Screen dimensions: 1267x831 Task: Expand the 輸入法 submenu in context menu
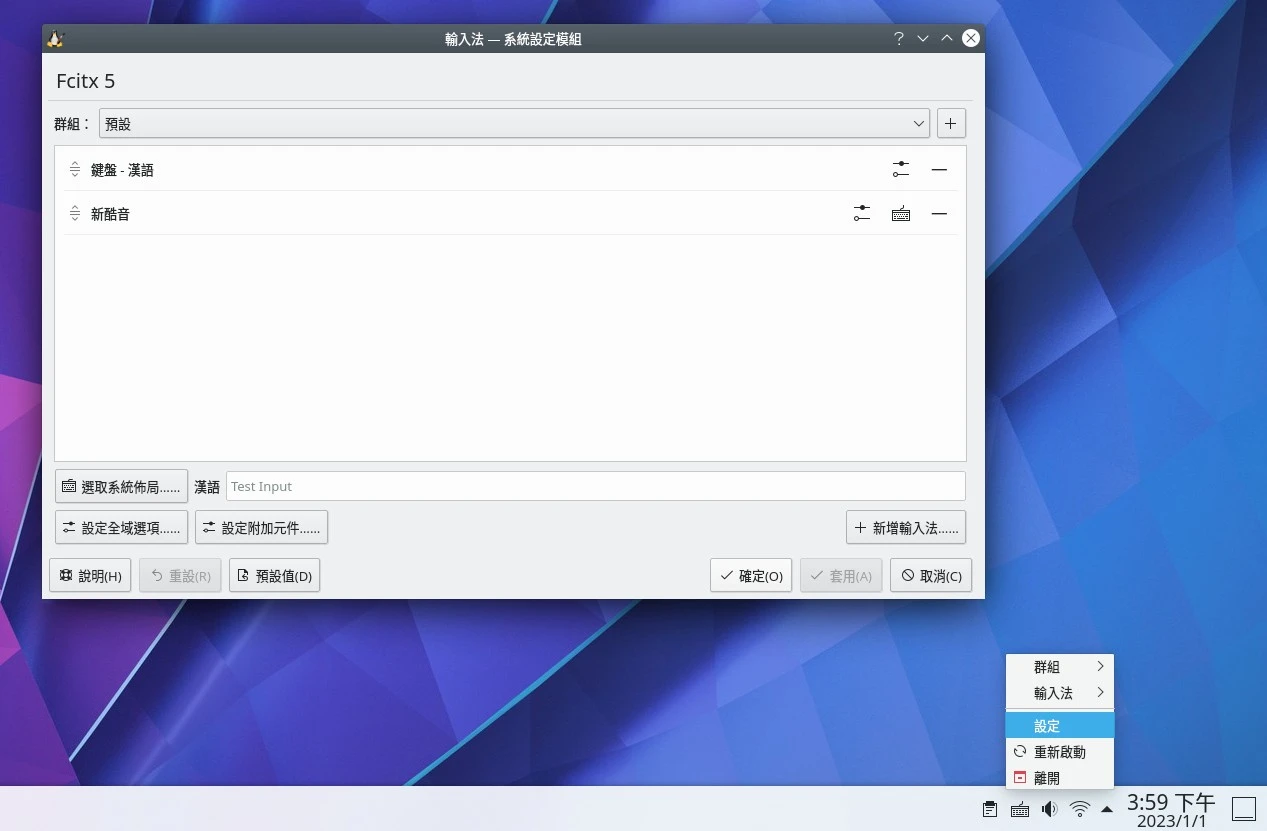click(1059, 693)
